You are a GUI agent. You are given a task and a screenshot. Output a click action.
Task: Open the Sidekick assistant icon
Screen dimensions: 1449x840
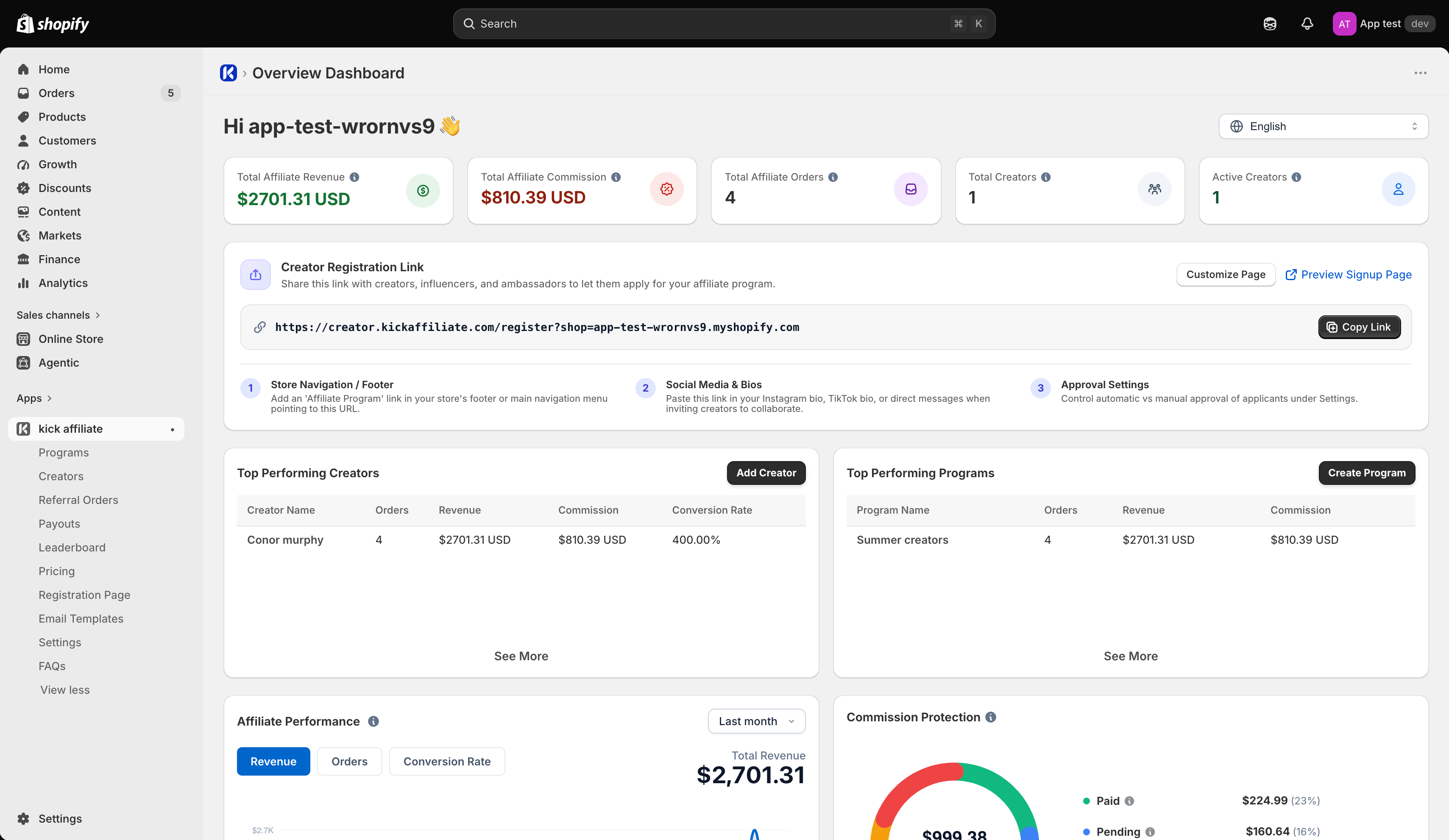pos(1270,24)
